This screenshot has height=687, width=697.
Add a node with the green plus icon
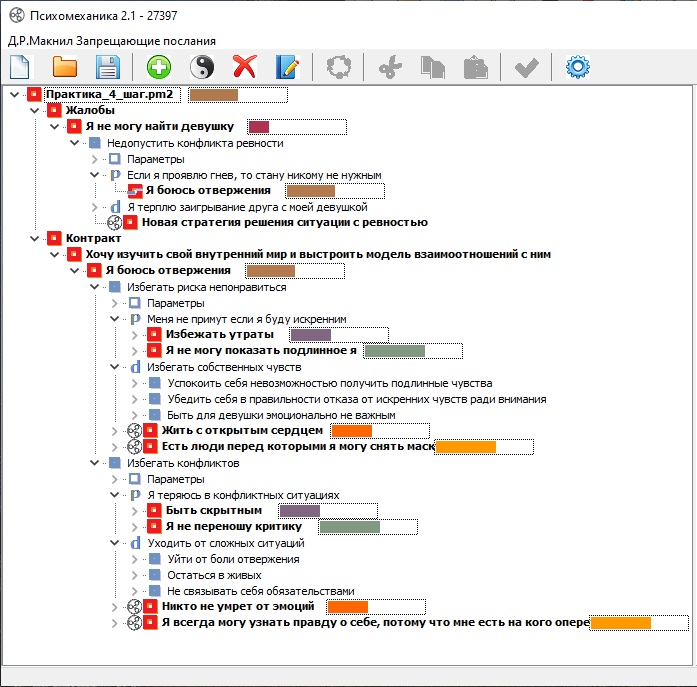(x=158, y=68)
